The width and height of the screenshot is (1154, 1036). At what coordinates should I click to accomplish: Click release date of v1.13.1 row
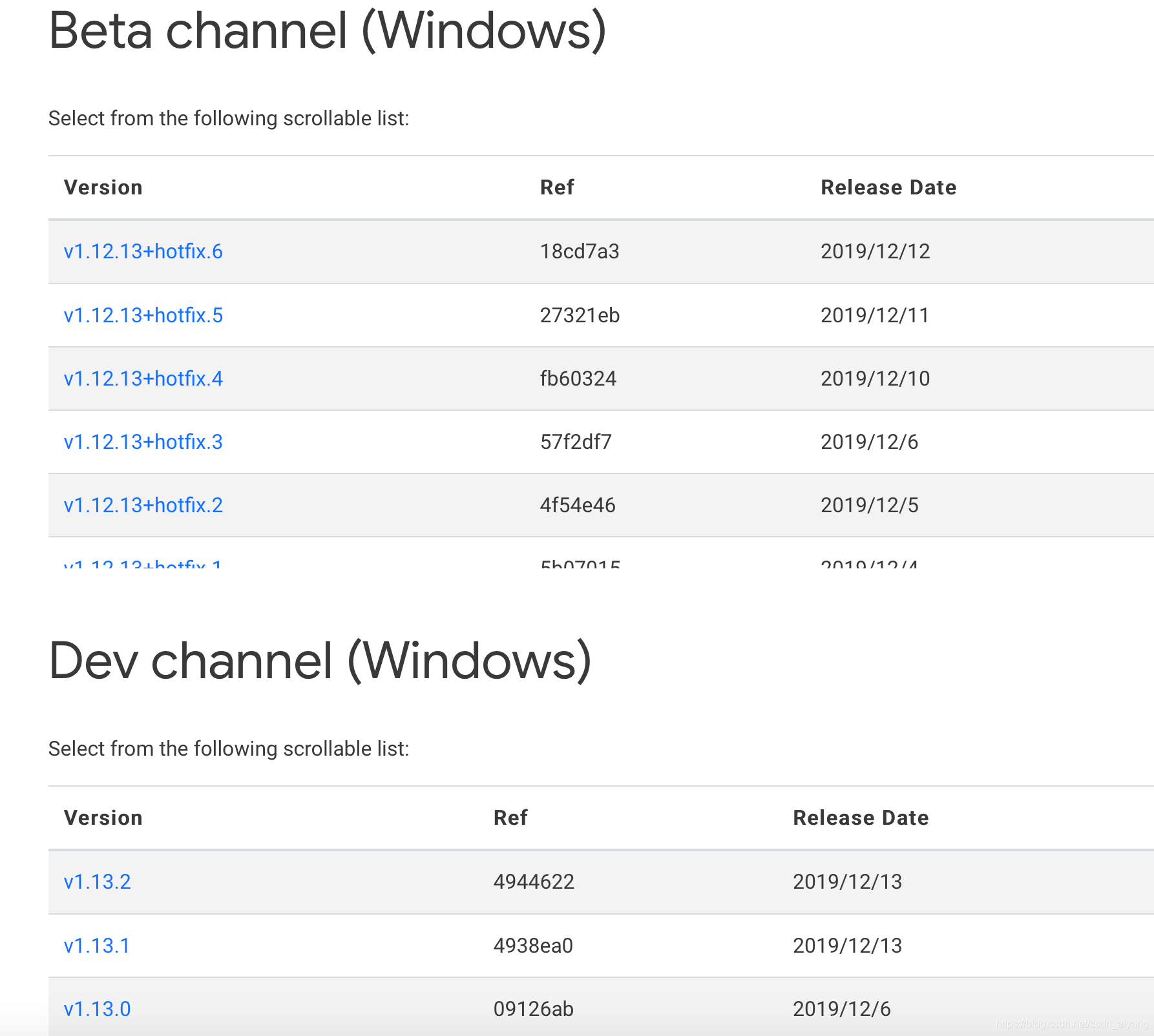coord(847,946)
